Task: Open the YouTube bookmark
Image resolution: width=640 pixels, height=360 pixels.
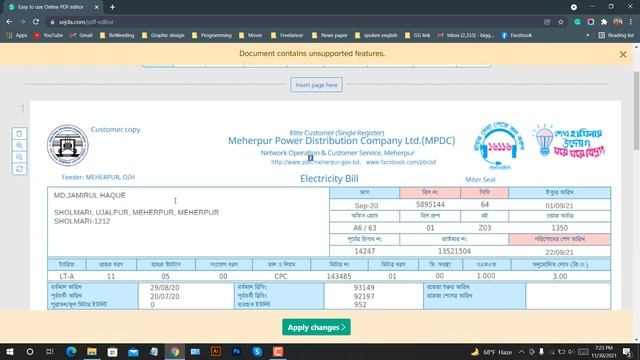Action: (x=49, y=36)
